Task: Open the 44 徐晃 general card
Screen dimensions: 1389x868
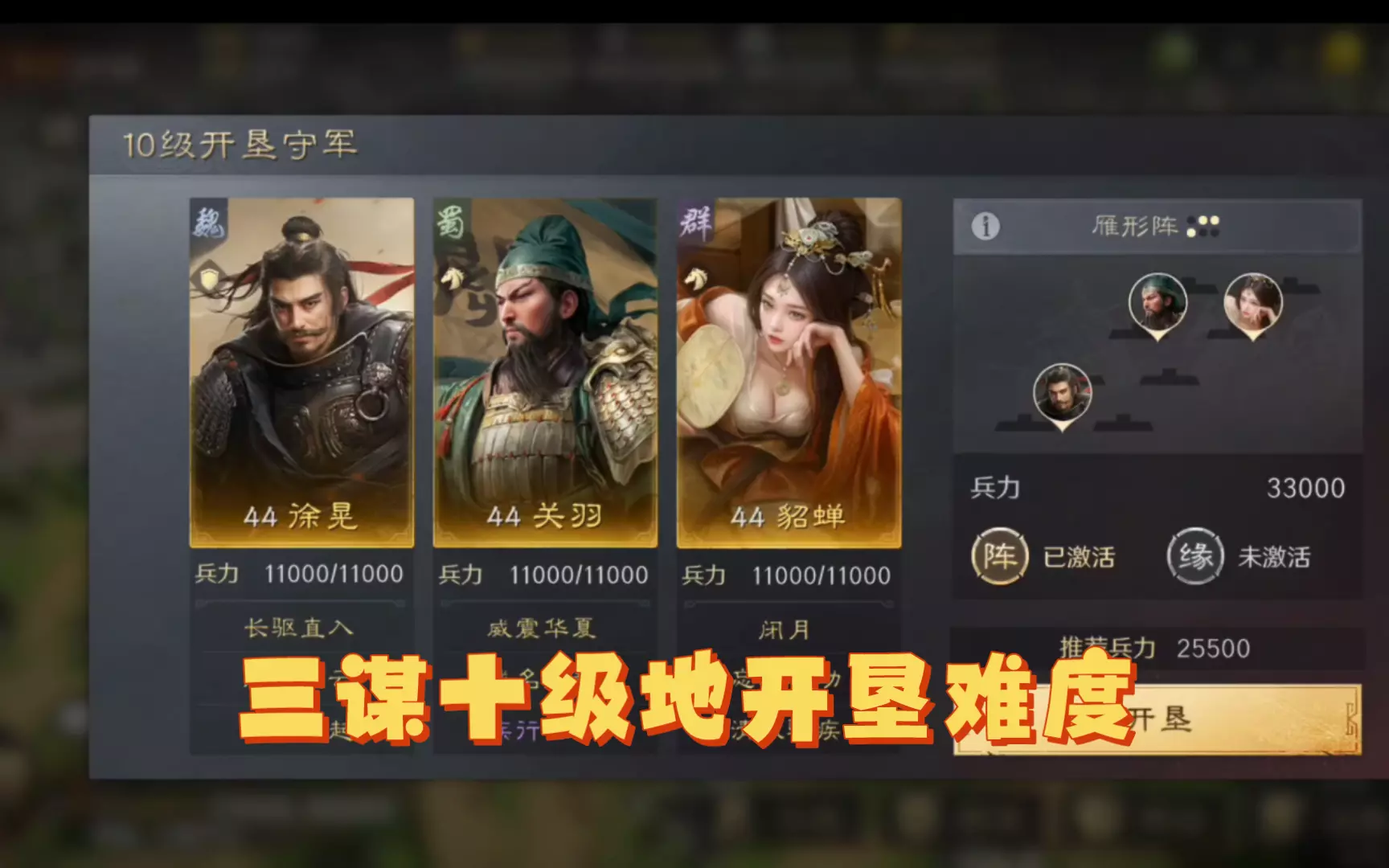Action: click(301, 373)
